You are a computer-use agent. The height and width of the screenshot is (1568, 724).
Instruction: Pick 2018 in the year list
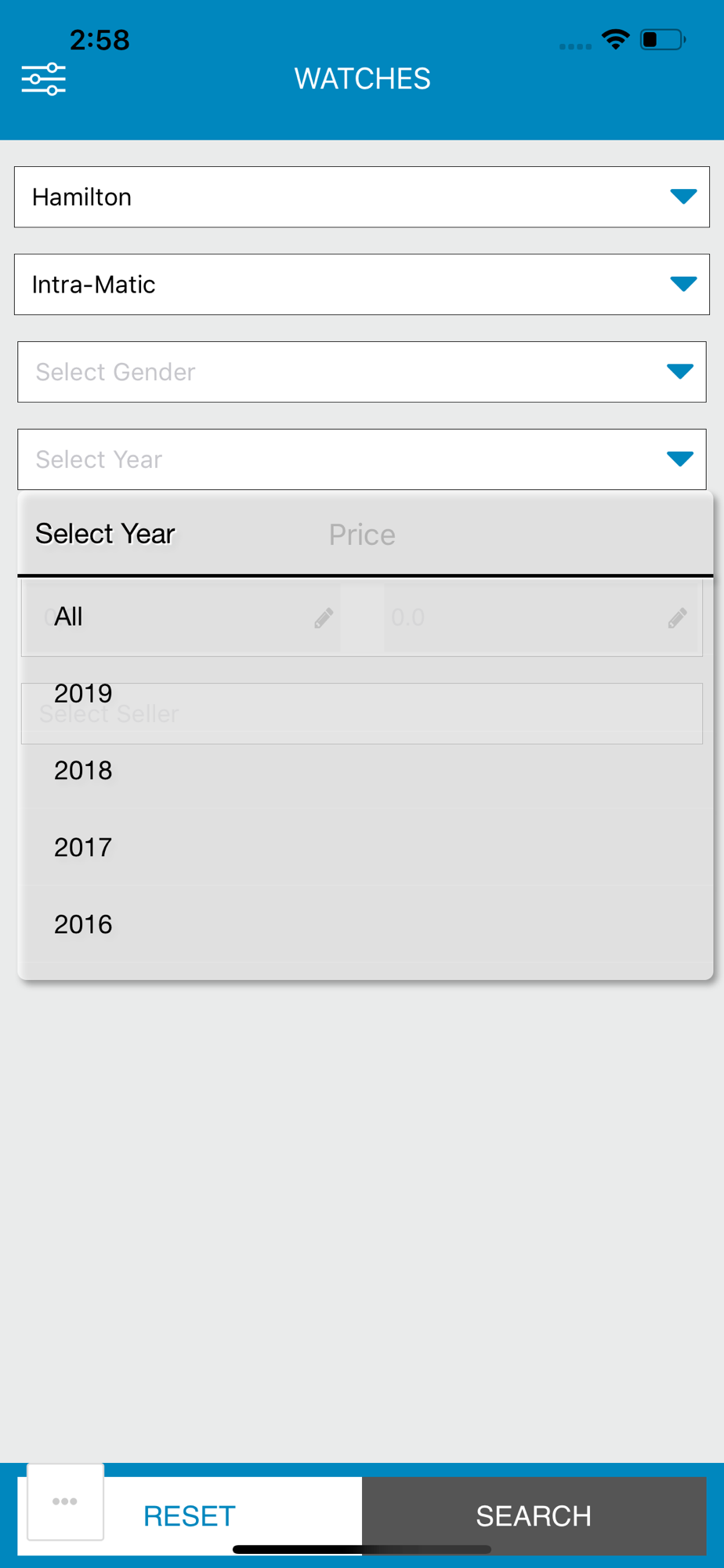coord(83,771)
